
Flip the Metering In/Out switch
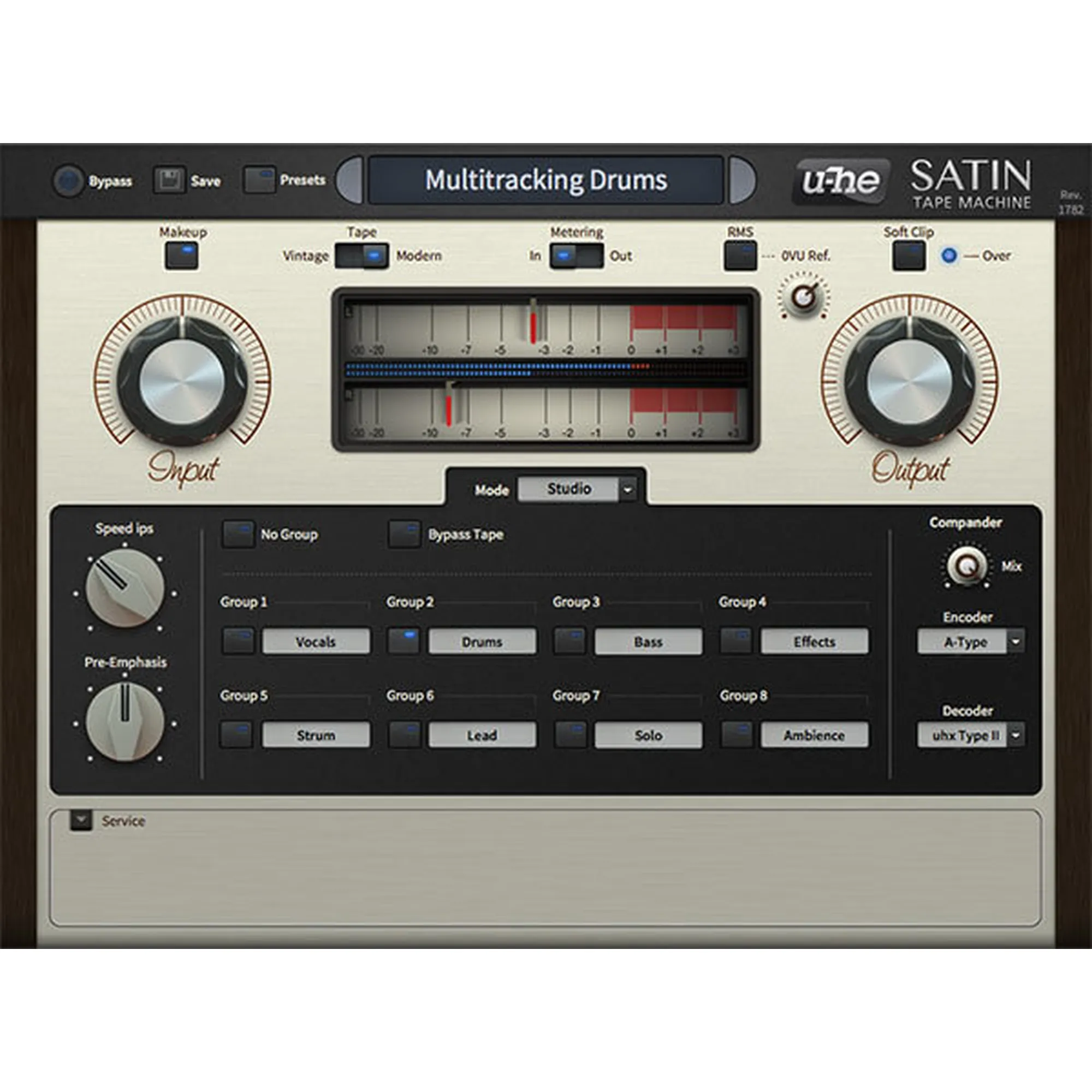[x=577, y=256]
